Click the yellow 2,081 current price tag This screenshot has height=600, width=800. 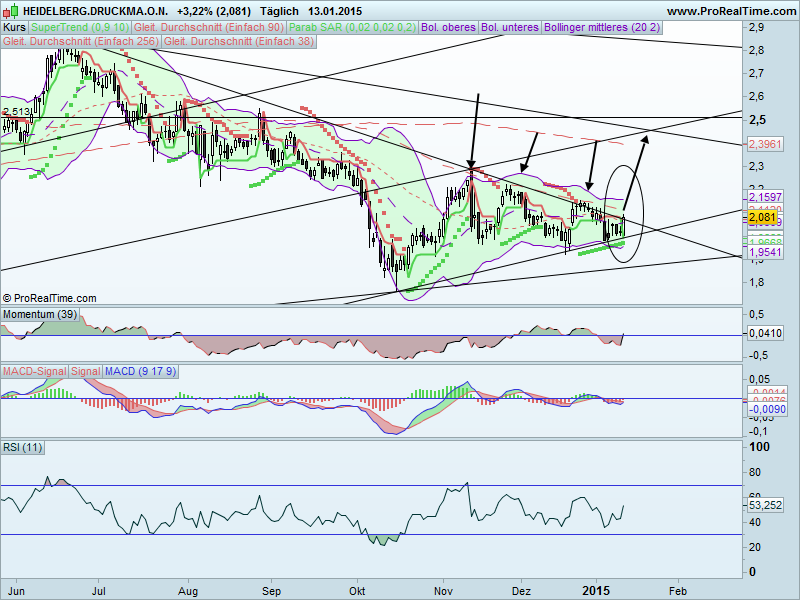[x=762, y=218]
